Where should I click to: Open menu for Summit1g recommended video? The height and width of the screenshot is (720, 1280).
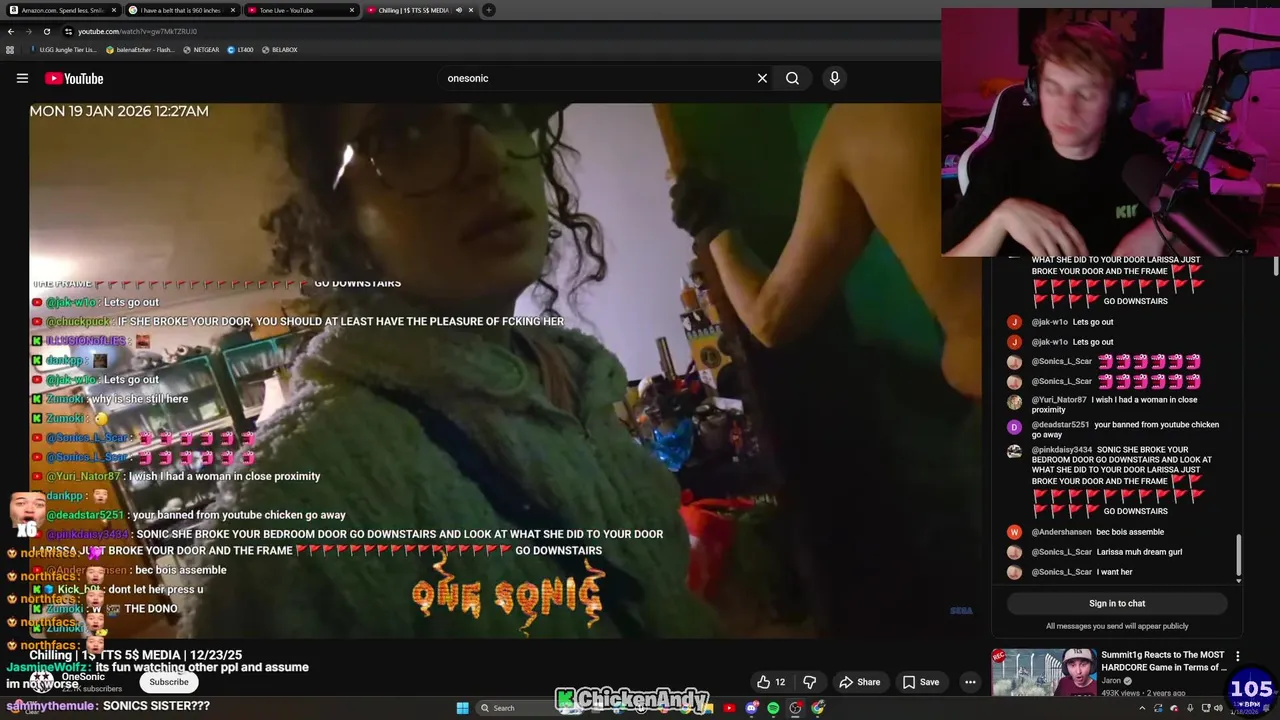point(1237,656)
